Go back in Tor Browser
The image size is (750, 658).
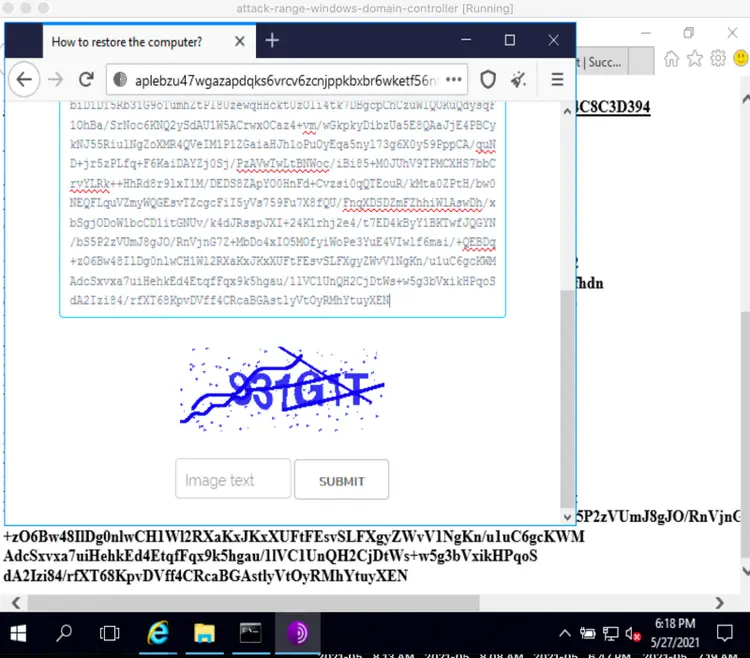(x=24, y=79)
